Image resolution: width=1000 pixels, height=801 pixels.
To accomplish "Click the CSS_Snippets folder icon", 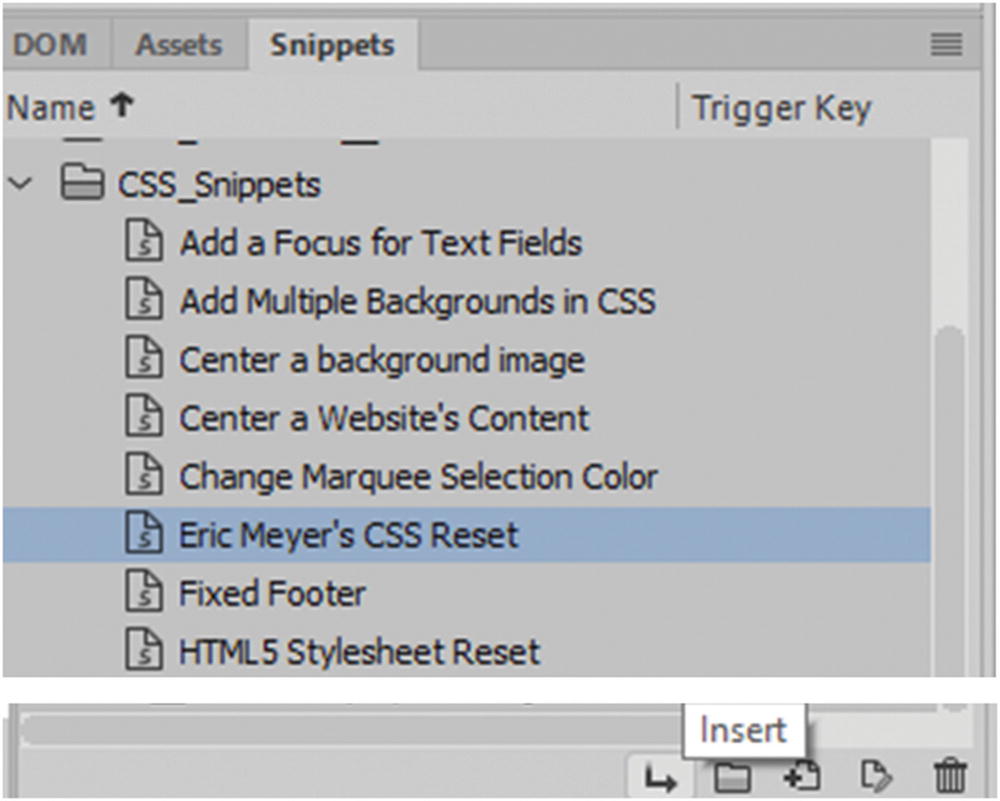I will coord(83,184).
